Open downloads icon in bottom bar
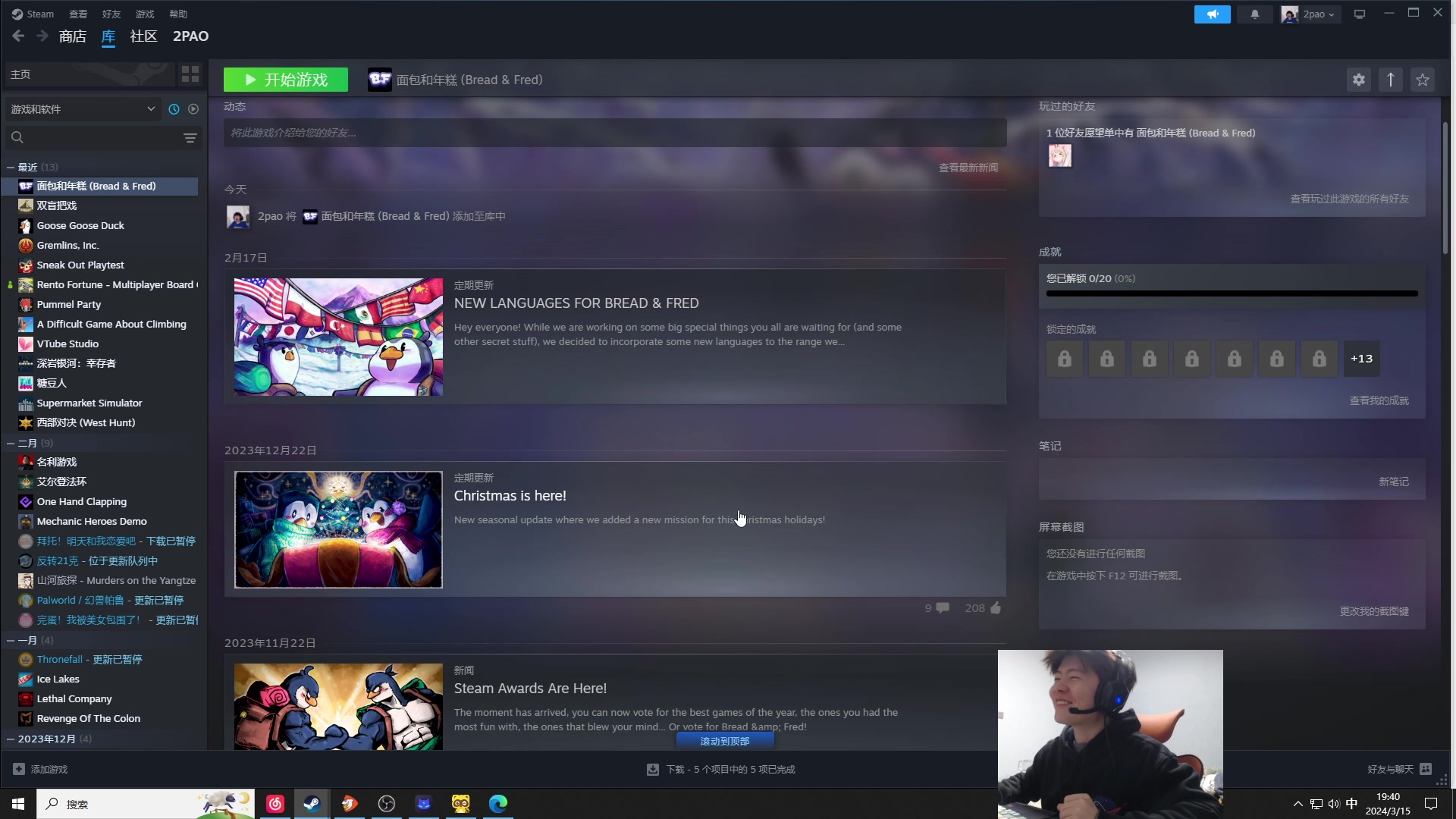 652,769
